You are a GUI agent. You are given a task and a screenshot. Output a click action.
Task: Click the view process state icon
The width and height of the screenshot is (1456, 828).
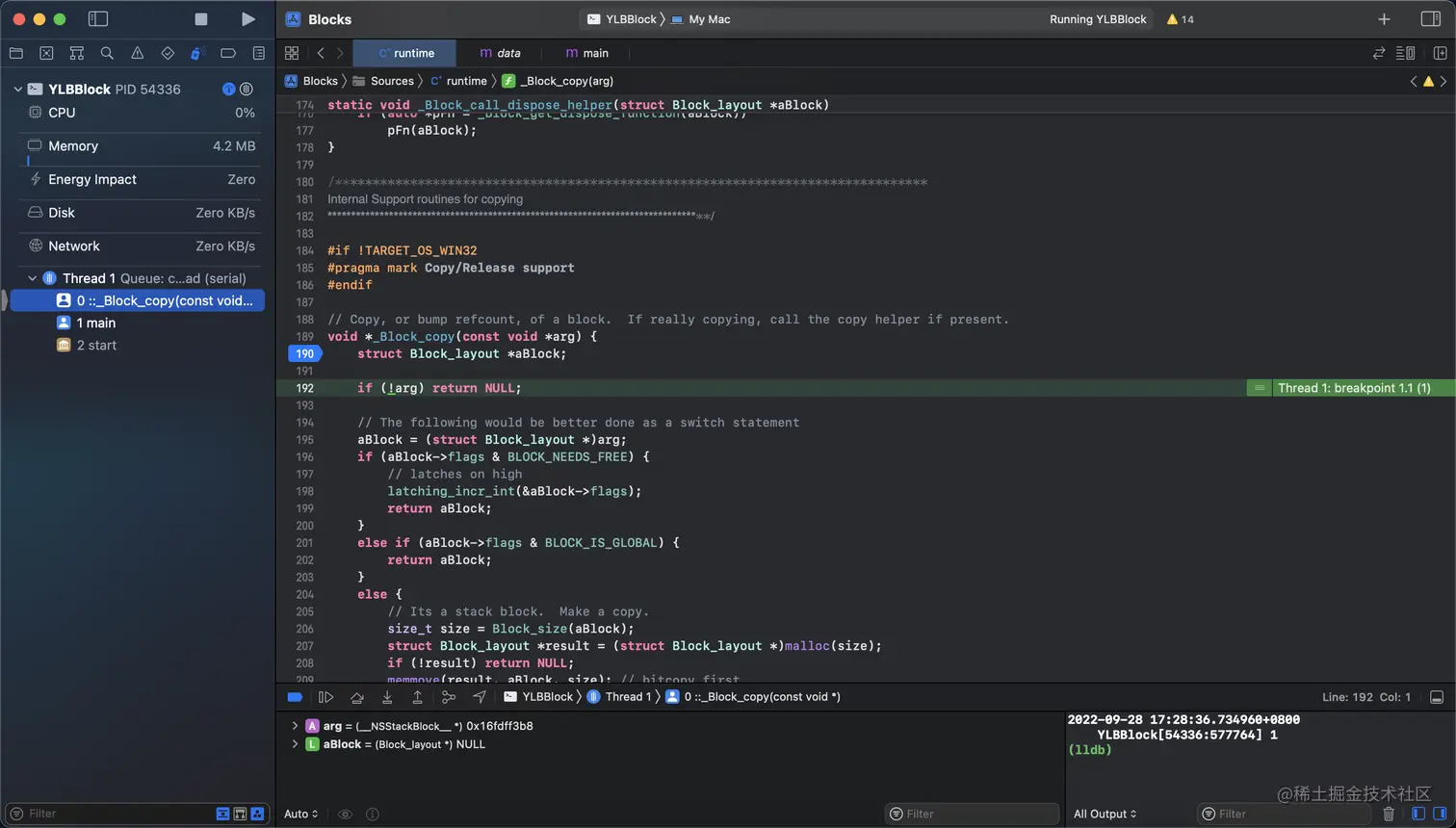pos(247,90)
